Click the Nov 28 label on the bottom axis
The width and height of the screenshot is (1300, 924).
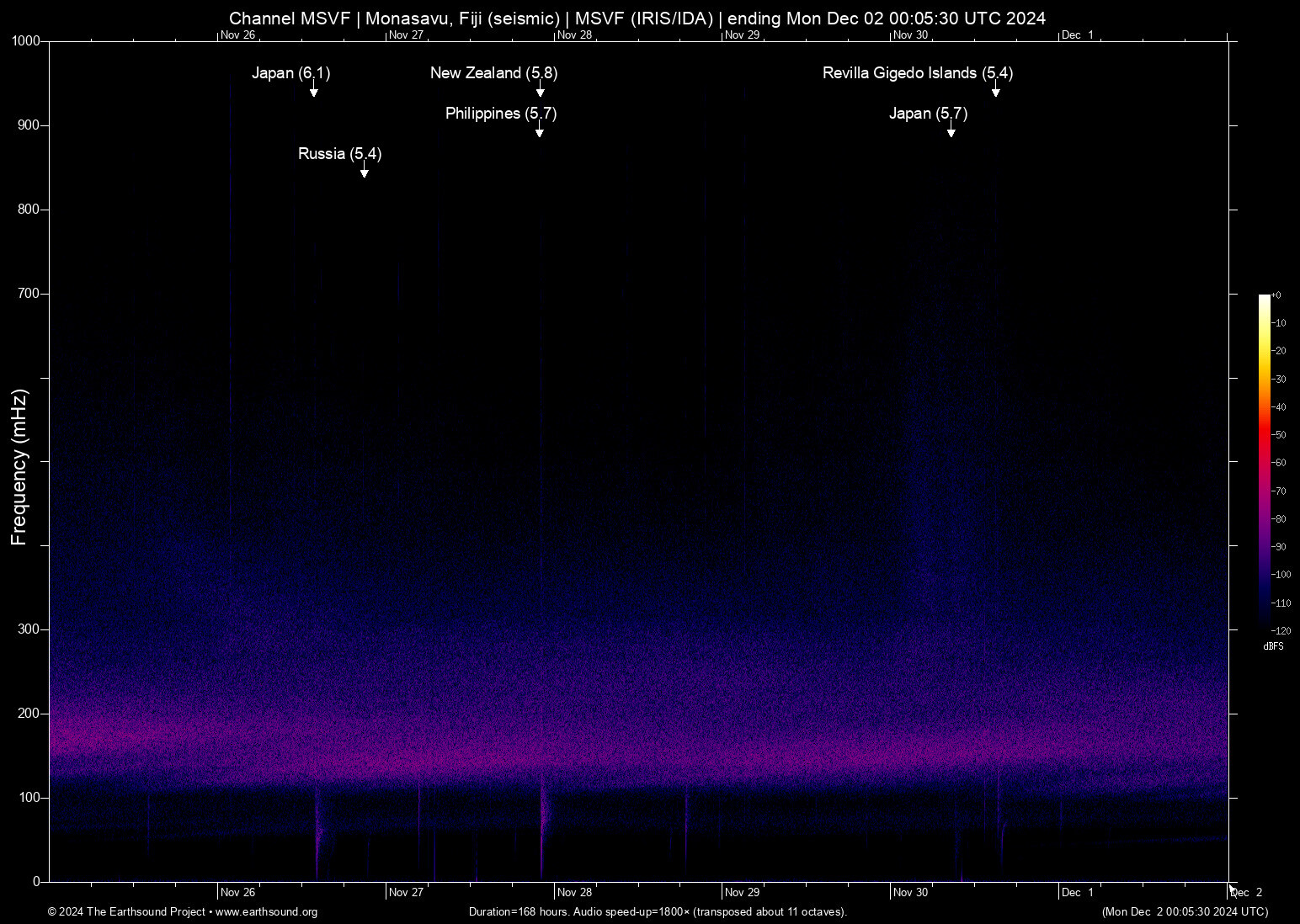(x=574, y=893)
